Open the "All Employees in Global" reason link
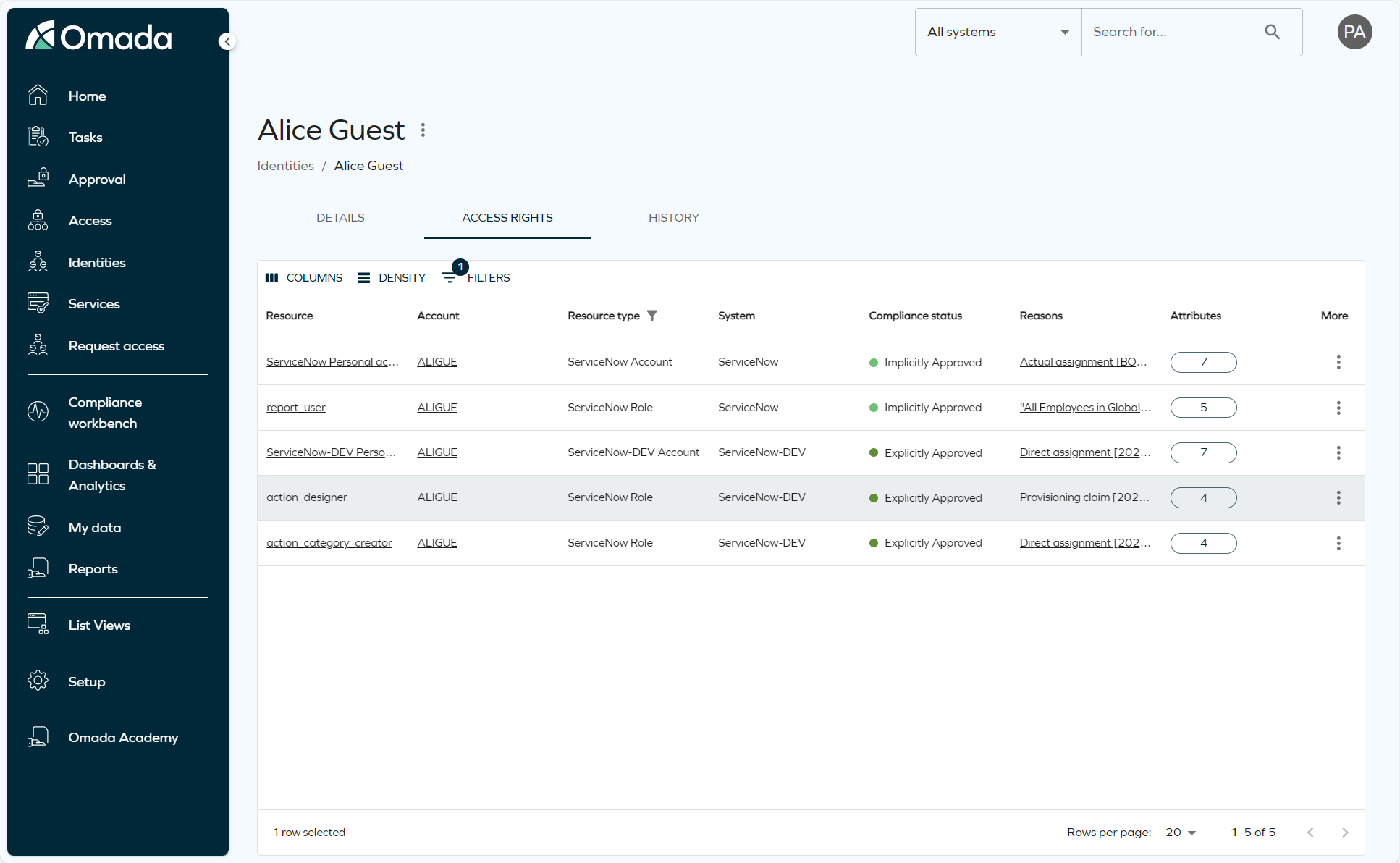 point(1085,408)
